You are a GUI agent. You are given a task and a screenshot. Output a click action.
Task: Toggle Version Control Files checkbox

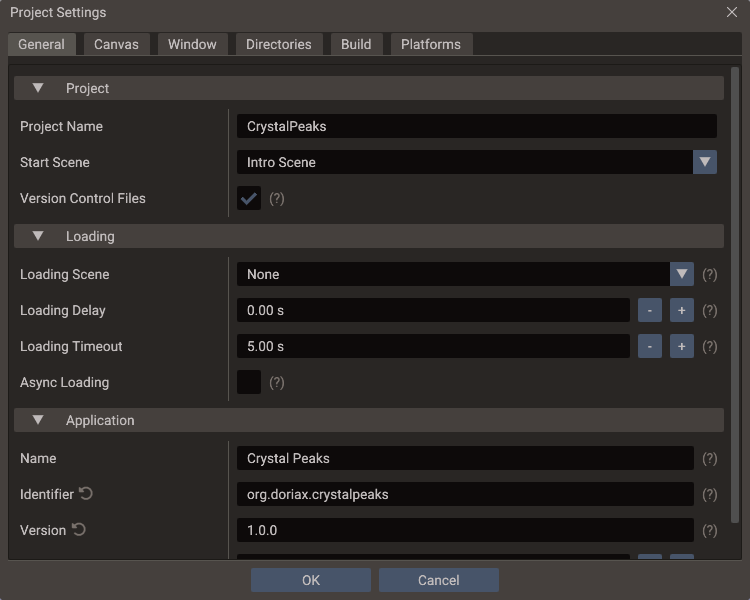[249, 198]
